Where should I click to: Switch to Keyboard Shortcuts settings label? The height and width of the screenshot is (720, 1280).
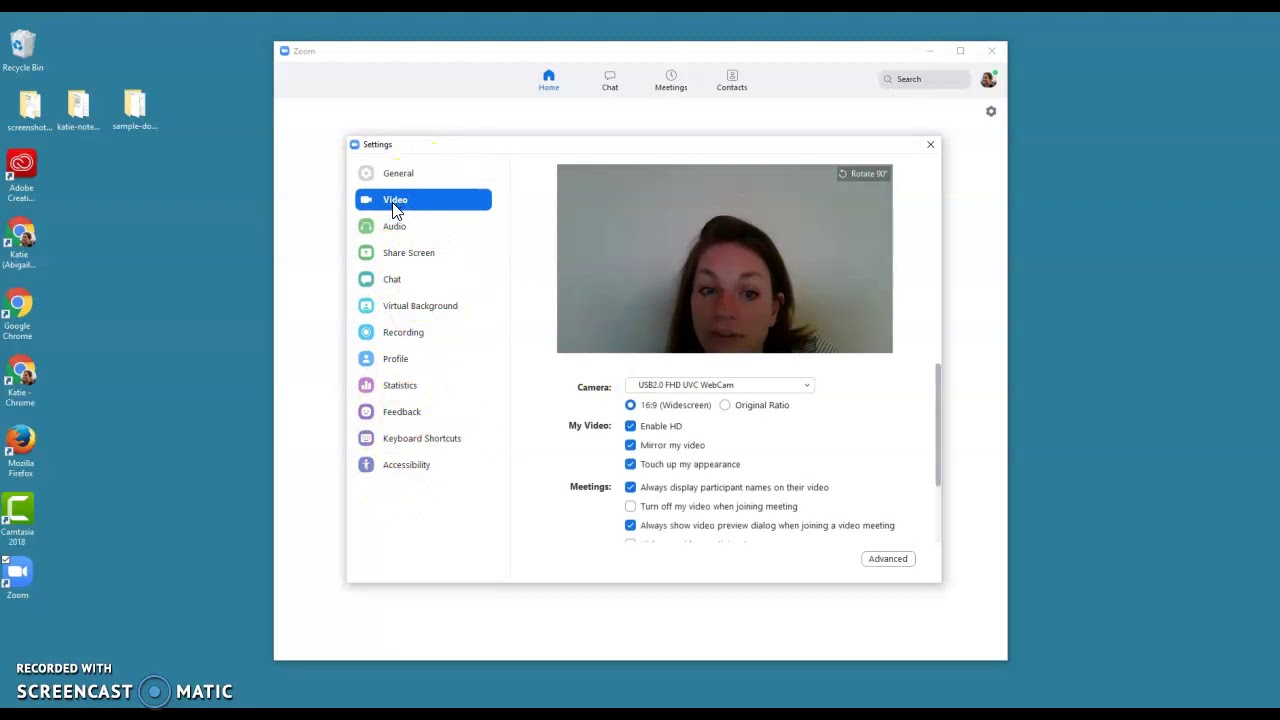tap(422, 438)
